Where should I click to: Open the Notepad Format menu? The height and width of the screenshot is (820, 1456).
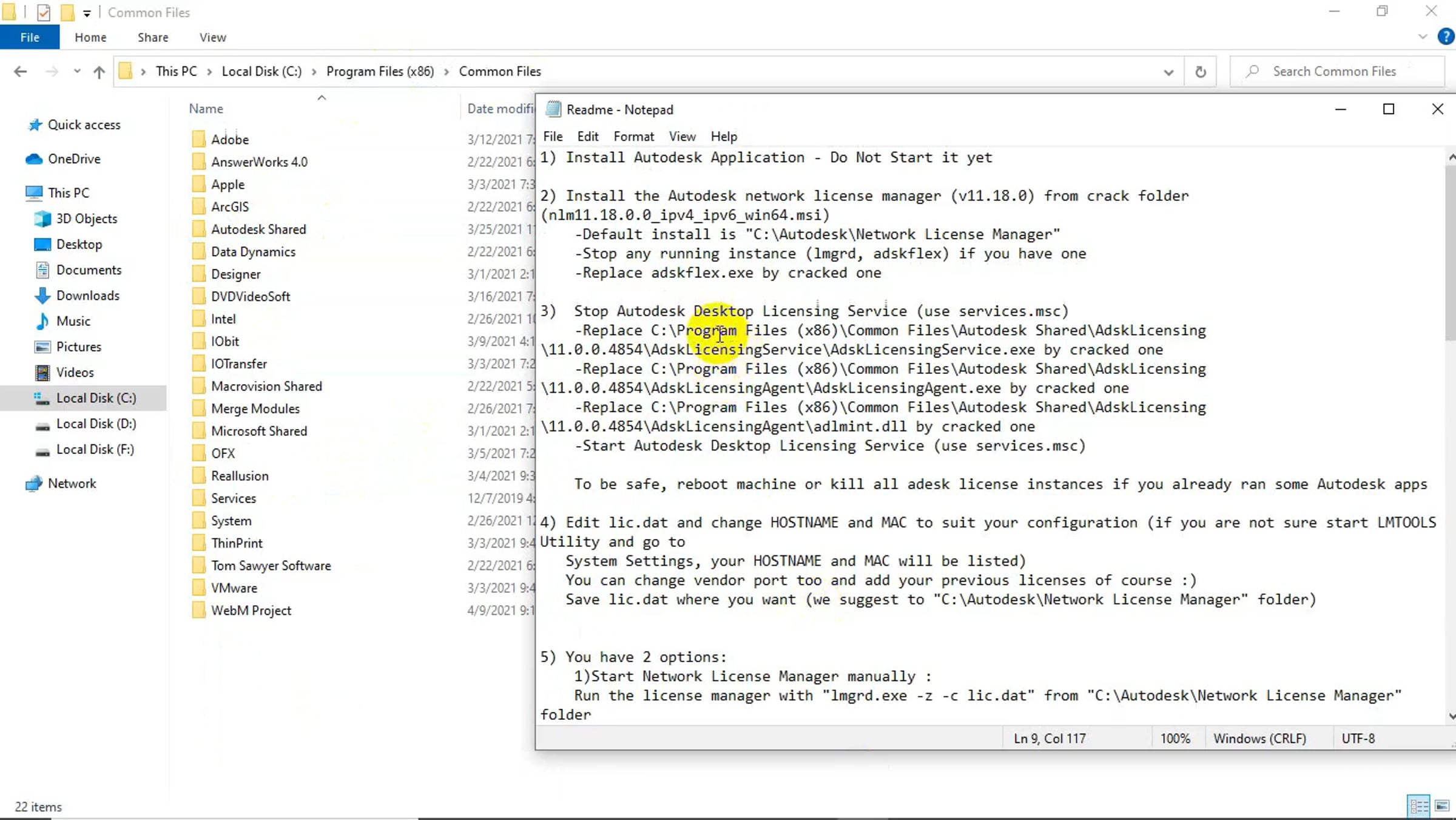coord(633,137)
